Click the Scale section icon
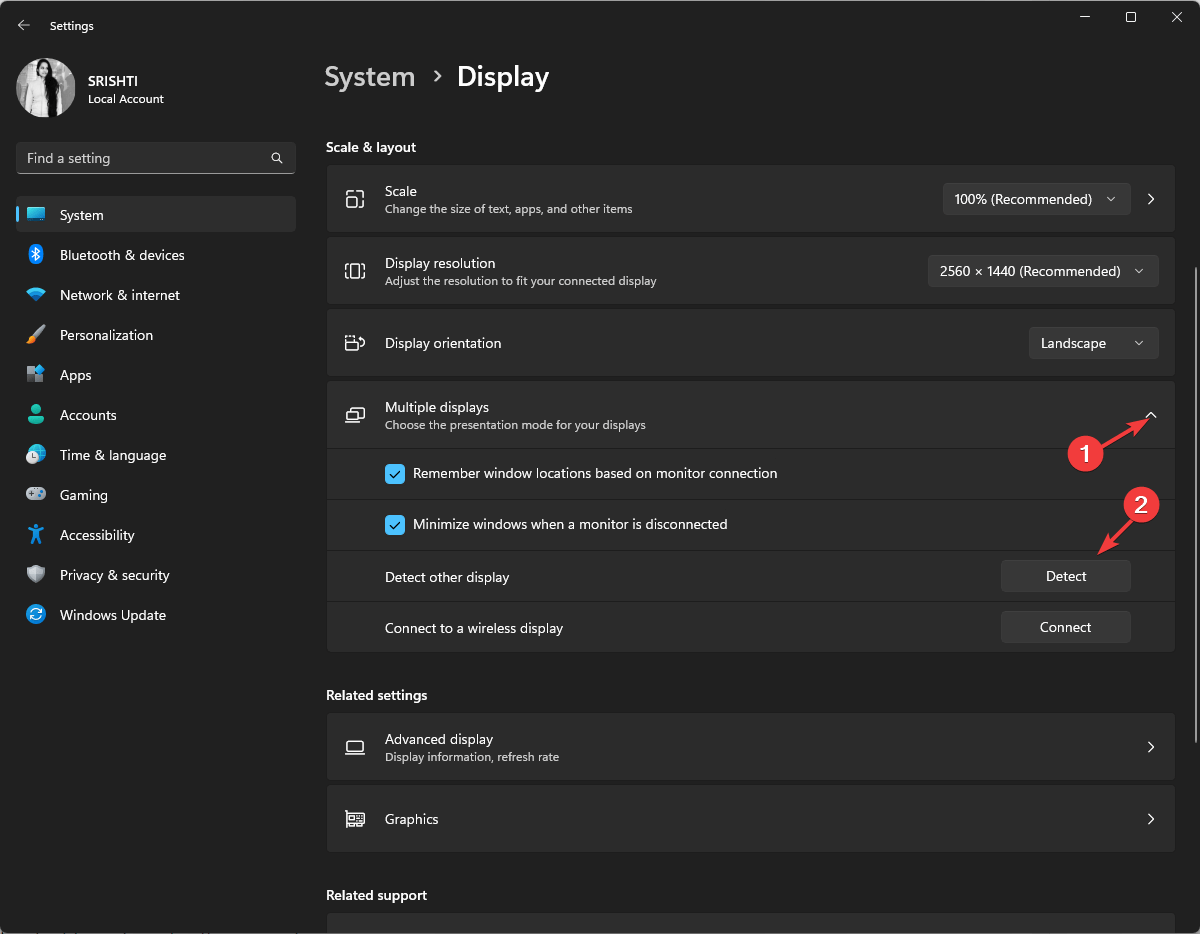This screenshot has width=1200, height=934. [x=354, y=199]
